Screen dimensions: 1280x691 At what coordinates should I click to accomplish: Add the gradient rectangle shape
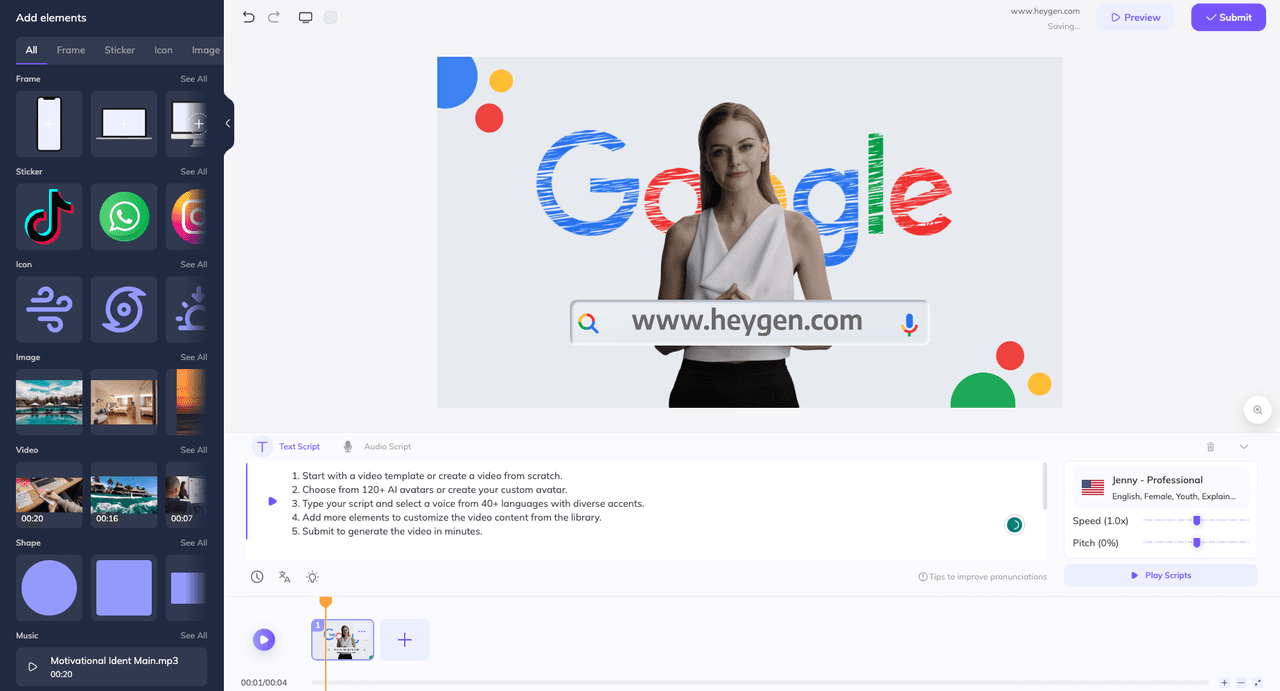[187, 588]
